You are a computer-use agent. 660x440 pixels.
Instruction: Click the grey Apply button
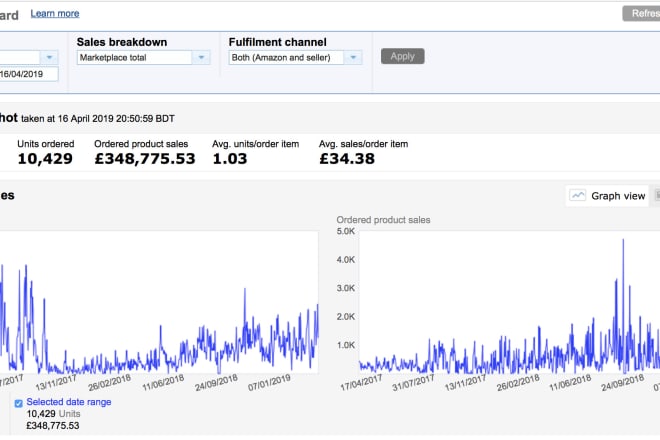tap(402, 56)
